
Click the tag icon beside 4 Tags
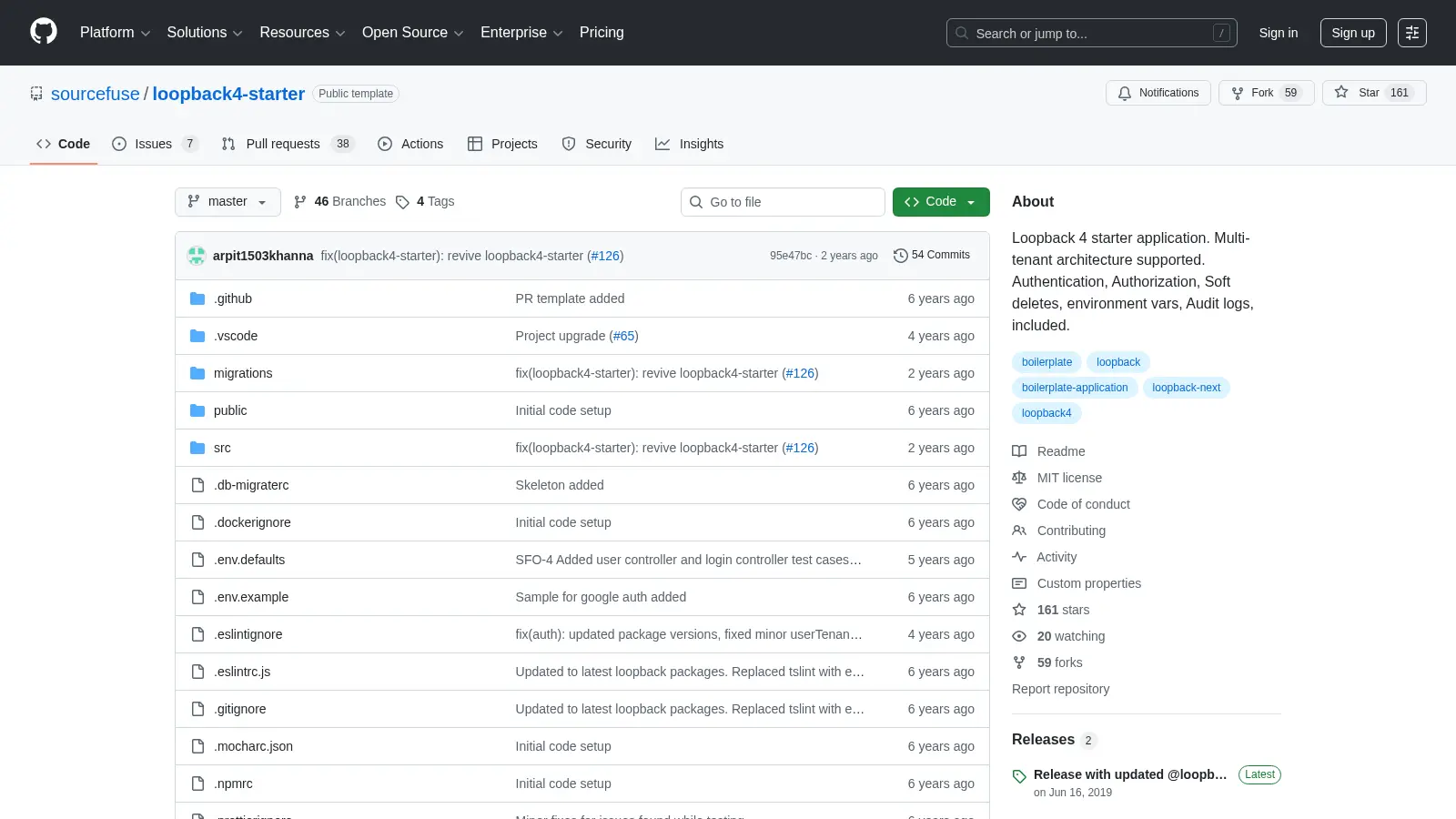[402, 202]
